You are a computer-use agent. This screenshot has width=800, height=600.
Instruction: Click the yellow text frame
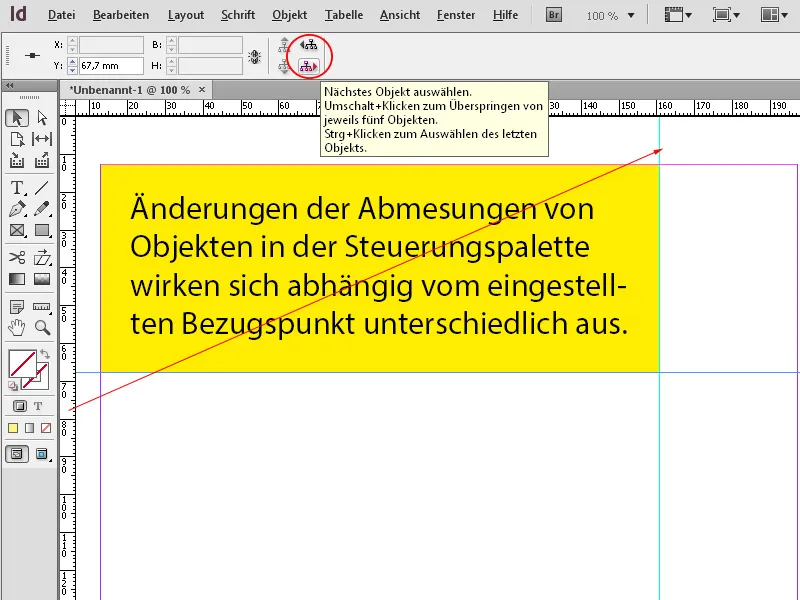point(380,268)
